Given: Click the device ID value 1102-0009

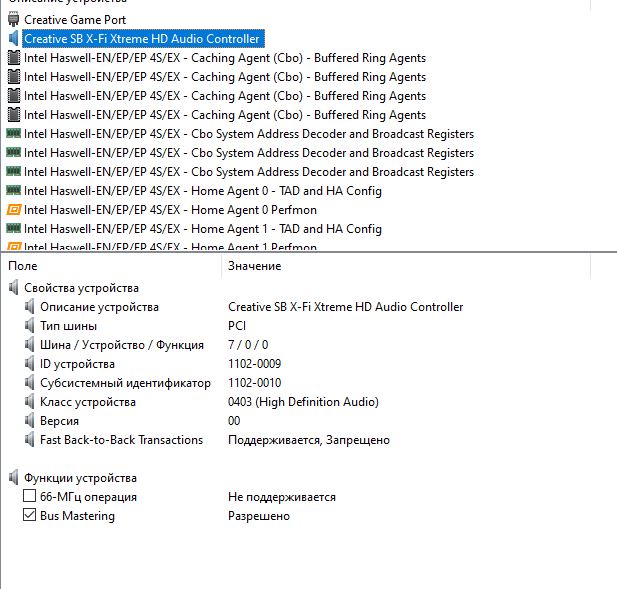Looking at the screenshot, I should (254, 364).
